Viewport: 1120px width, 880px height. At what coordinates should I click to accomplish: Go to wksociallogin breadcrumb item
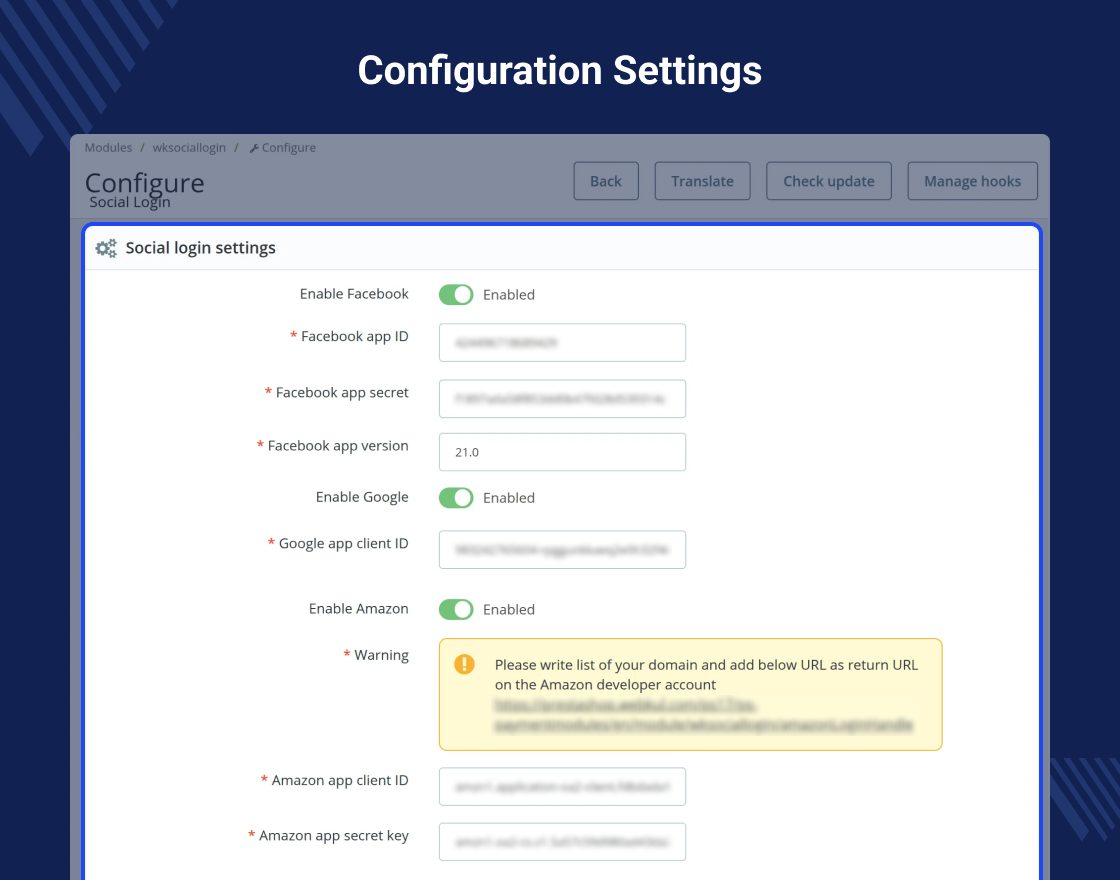click(x=189, y=148)
